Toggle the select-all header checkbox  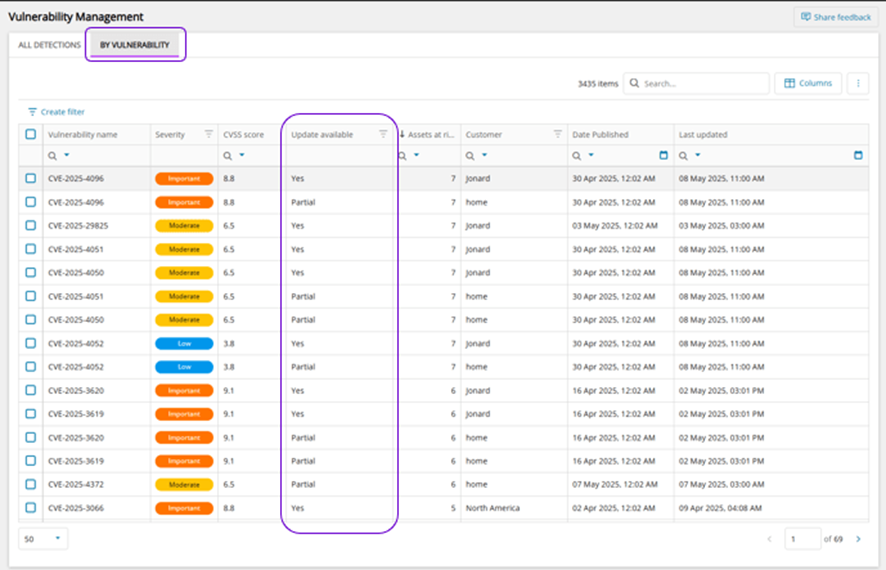31,134
